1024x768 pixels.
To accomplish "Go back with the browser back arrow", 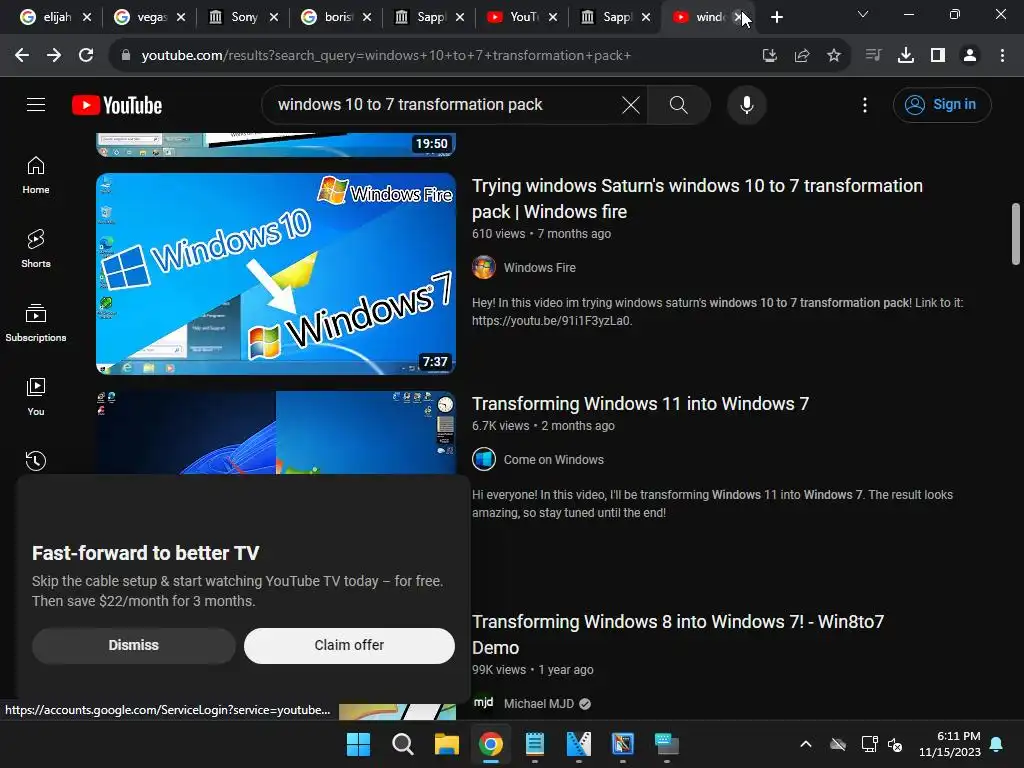I will (22, 56).
